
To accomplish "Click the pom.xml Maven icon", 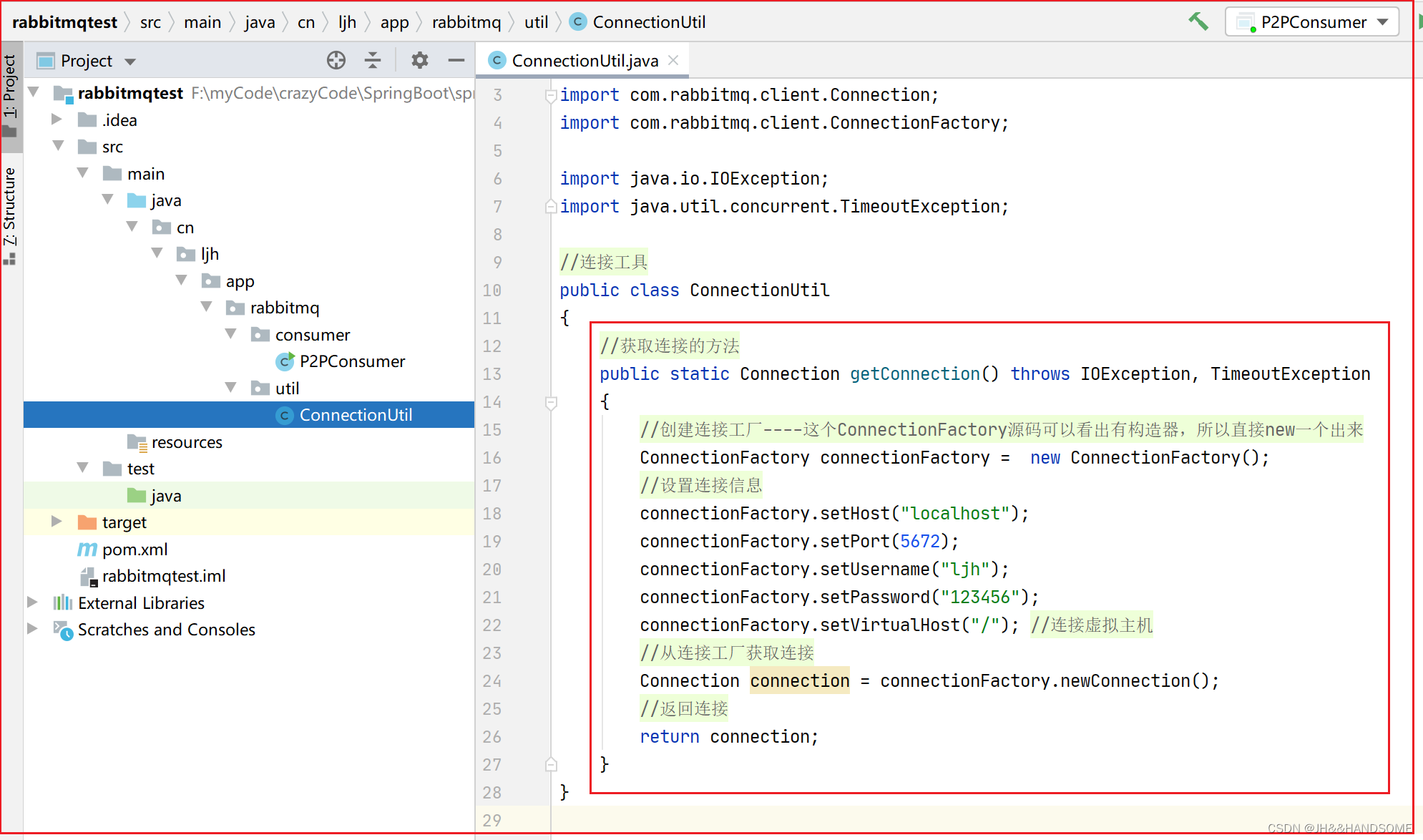I will 87,550.
